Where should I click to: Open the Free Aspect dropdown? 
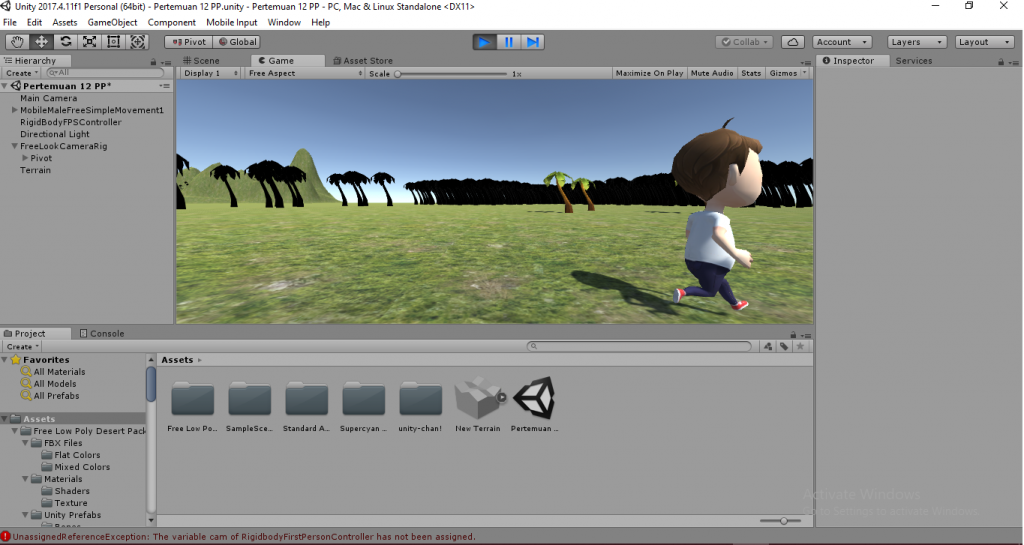304,73
